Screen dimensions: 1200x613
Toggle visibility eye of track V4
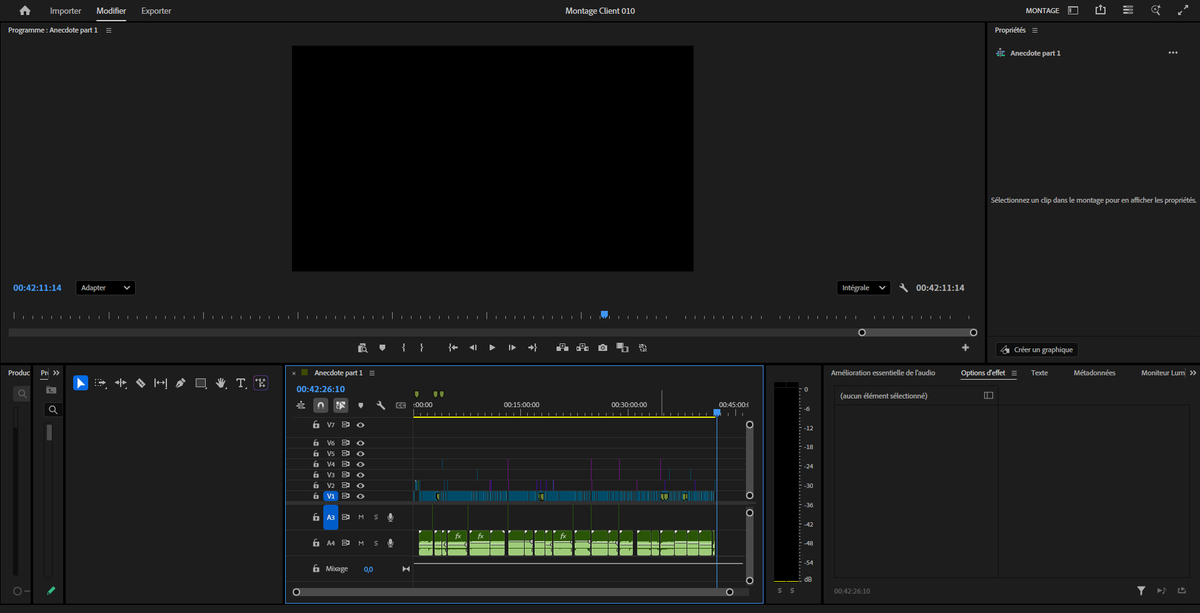(x=360, y=464)
